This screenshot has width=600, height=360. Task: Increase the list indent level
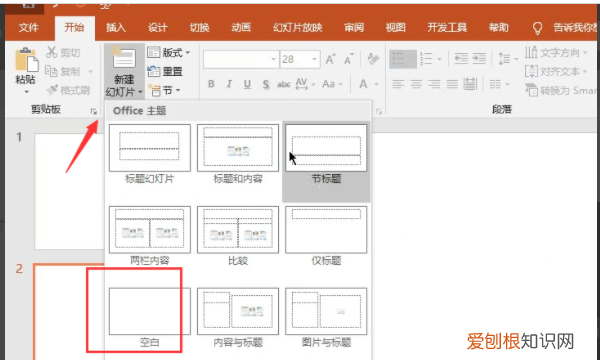coord(479,59)
